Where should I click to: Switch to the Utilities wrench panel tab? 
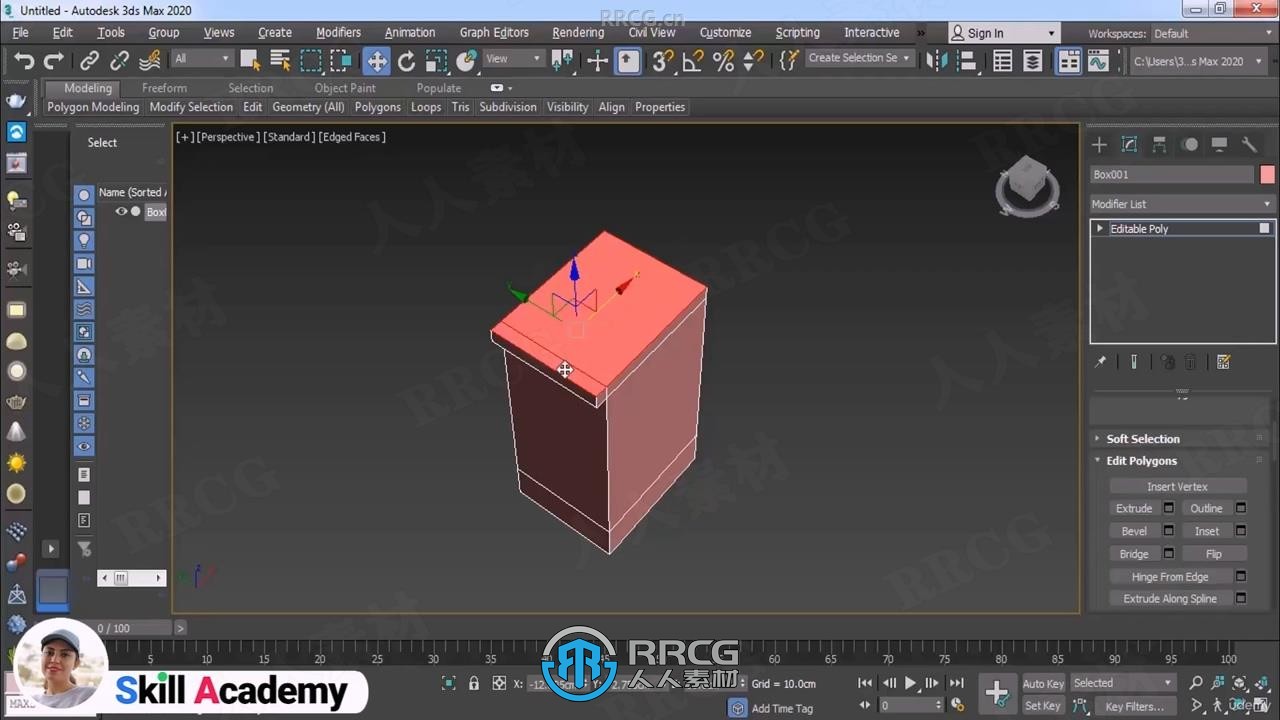pos(1249,145)
